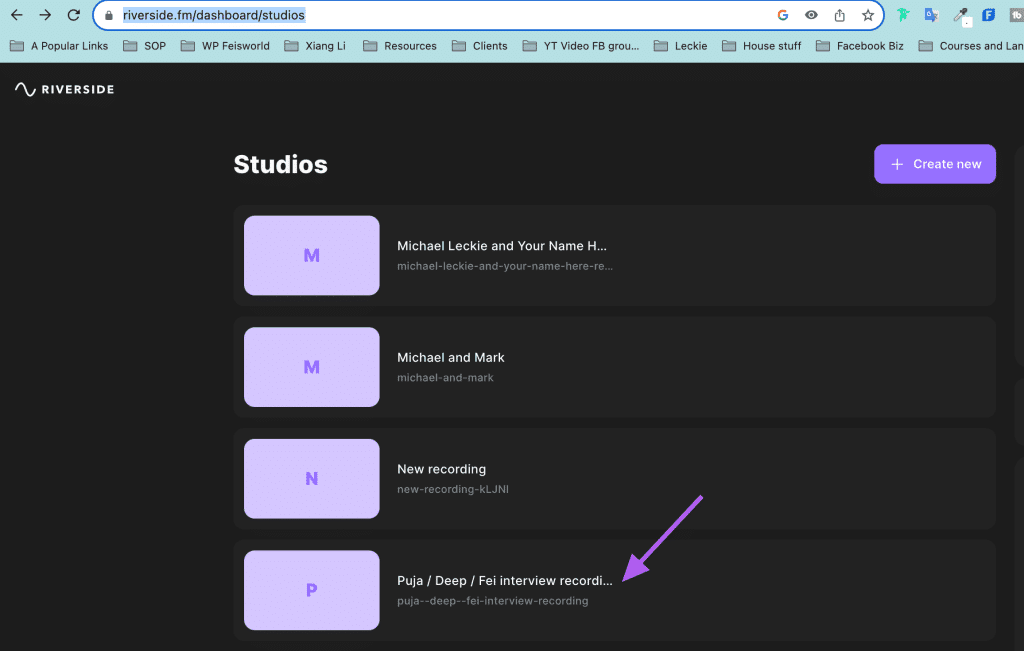Open the New recording studio

615,479
